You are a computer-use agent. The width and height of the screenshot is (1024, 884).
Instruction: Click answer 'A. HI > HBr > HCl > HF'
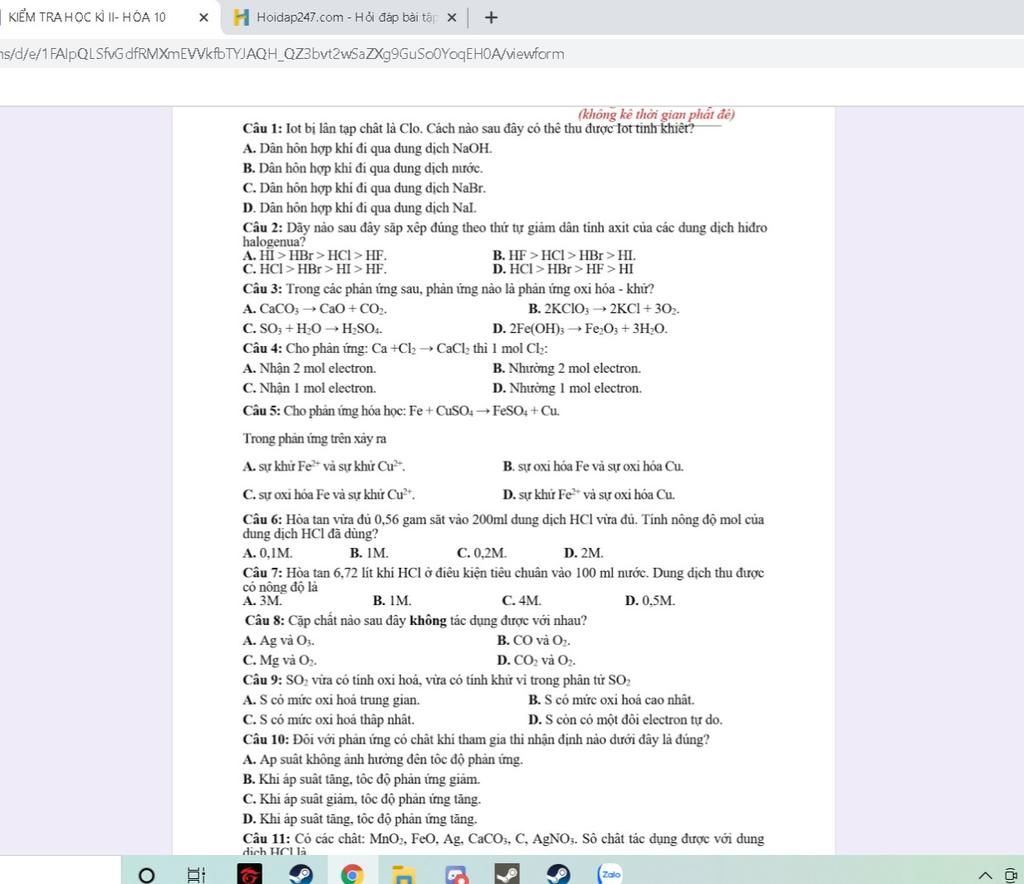pos(314,255)
